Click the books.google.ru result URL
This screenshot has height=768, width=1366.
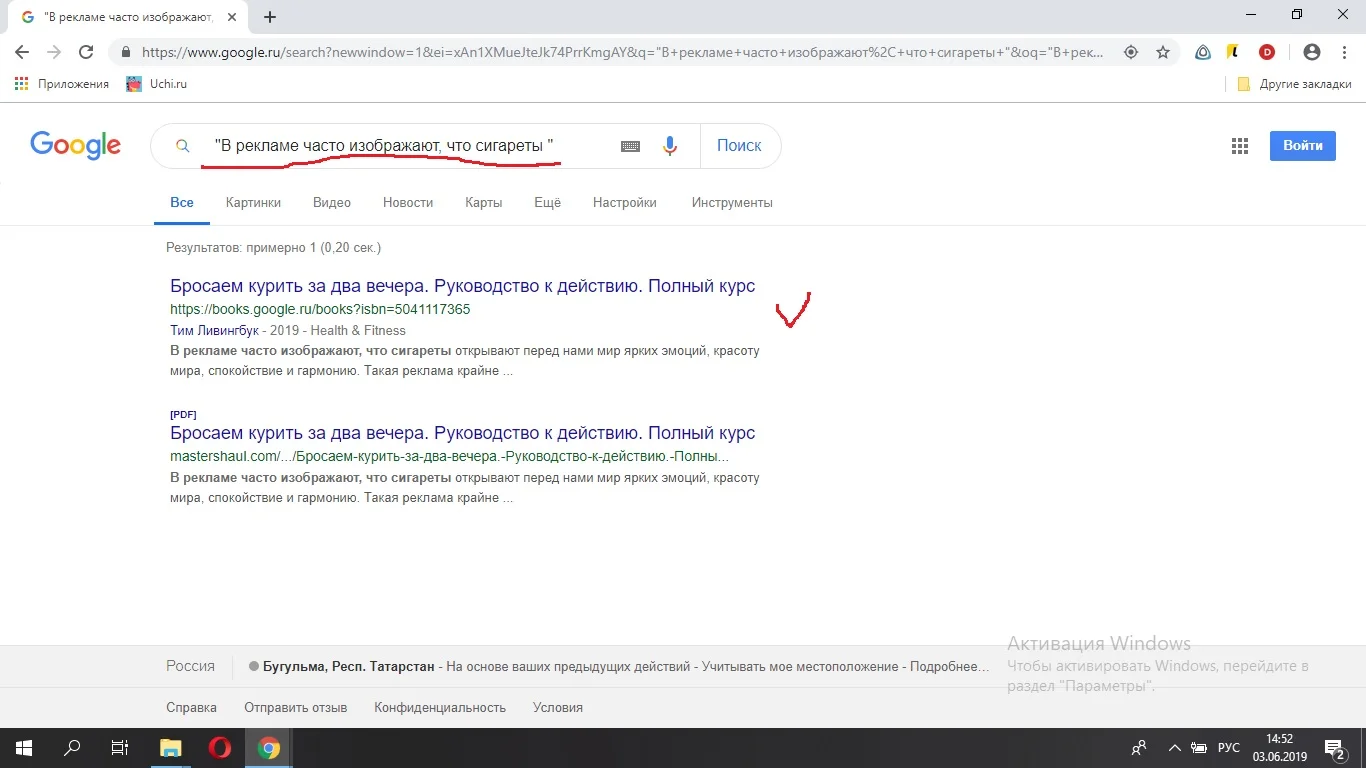point(320,309)
